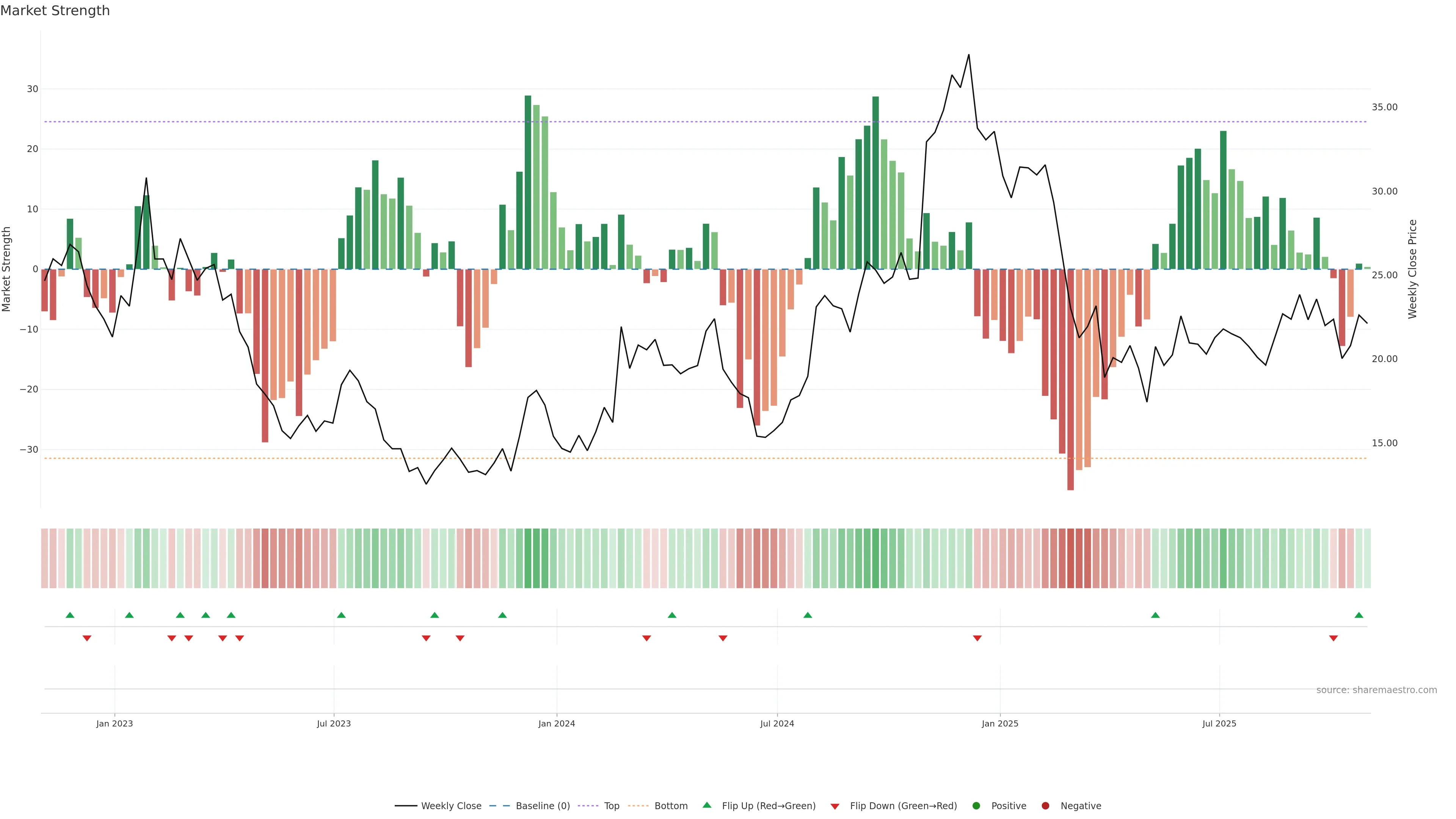
Task: Click the Jan 2024 x-axis label
Action: (x=556, y=723)
